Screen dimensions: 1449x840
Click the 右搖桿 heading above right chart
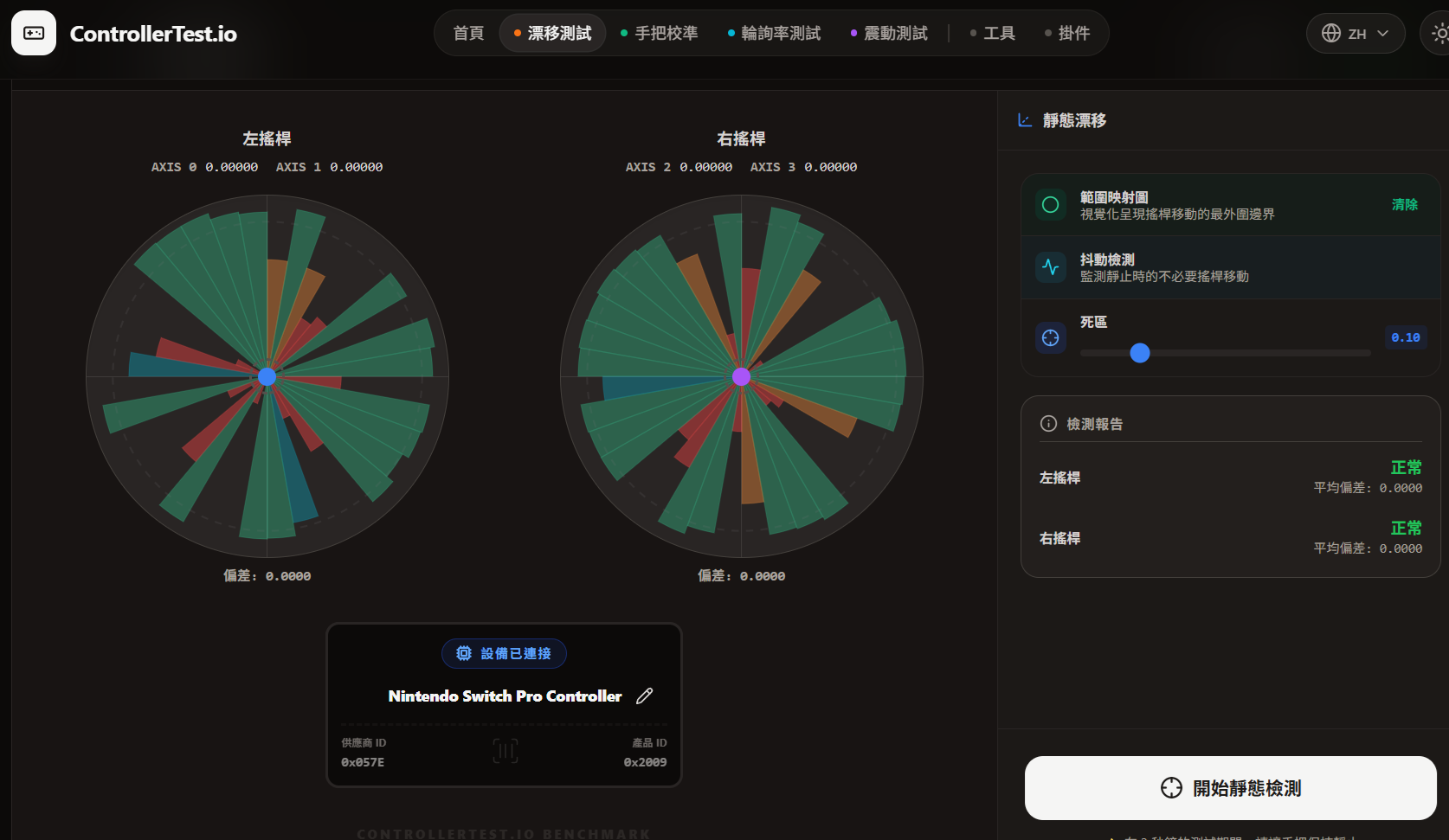coord(741,138)
